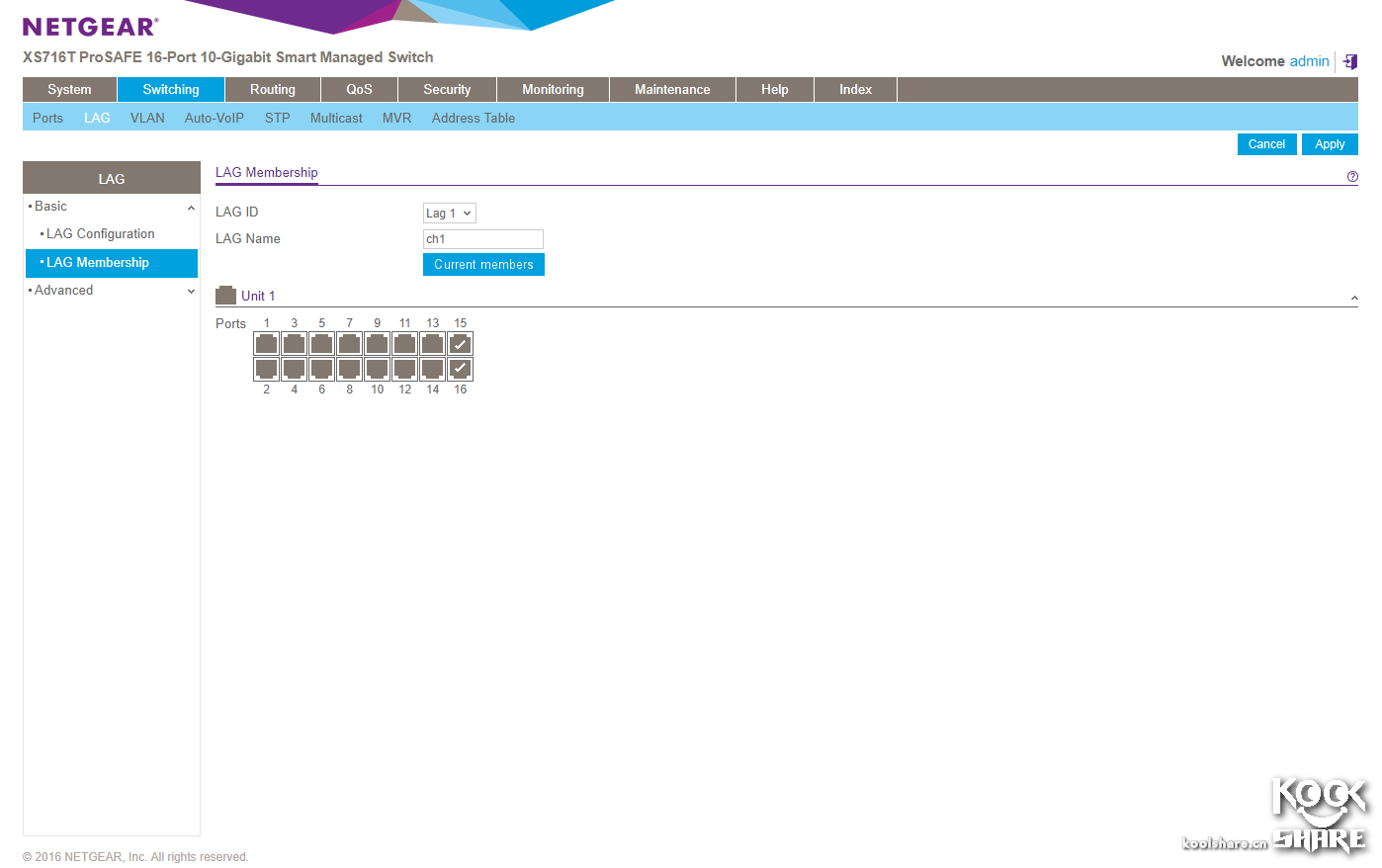Open the Security main tab
The width and height of the screenshot is (1382, 868).
447,89
